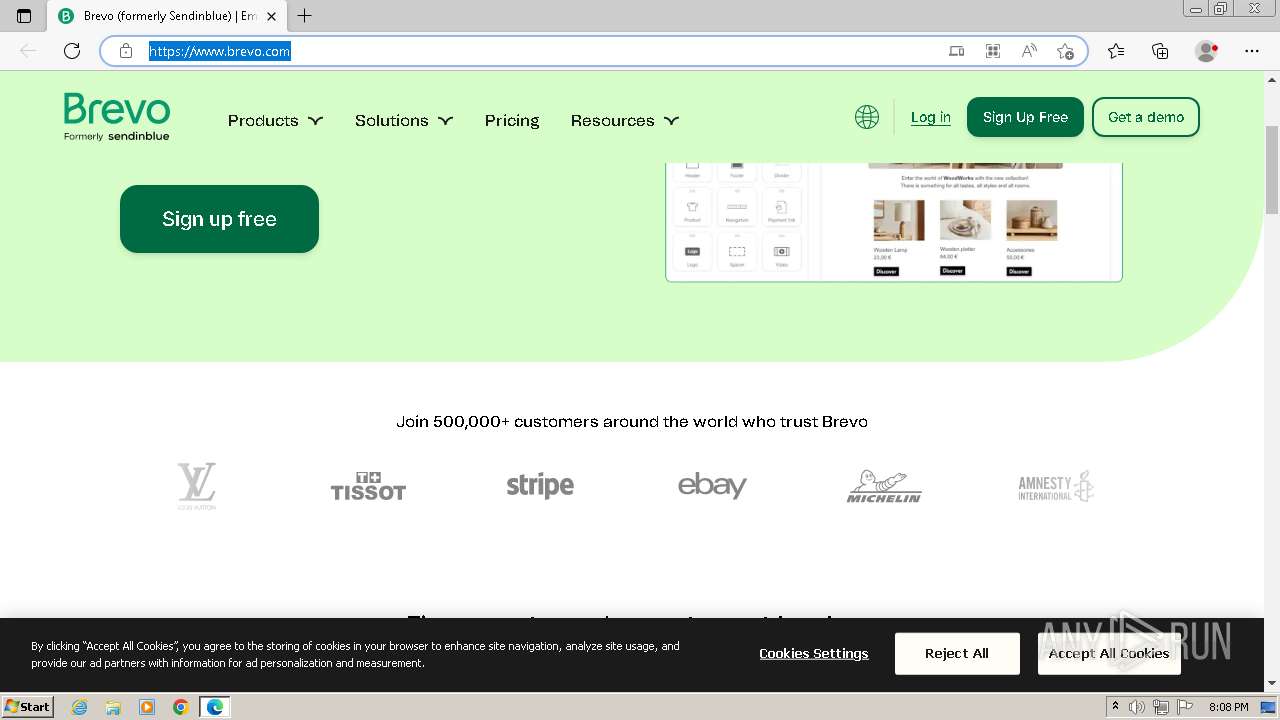Open the language globe selector
Image resolution: width=1280 pixels, height=720 pixels.
click(867, 117)
